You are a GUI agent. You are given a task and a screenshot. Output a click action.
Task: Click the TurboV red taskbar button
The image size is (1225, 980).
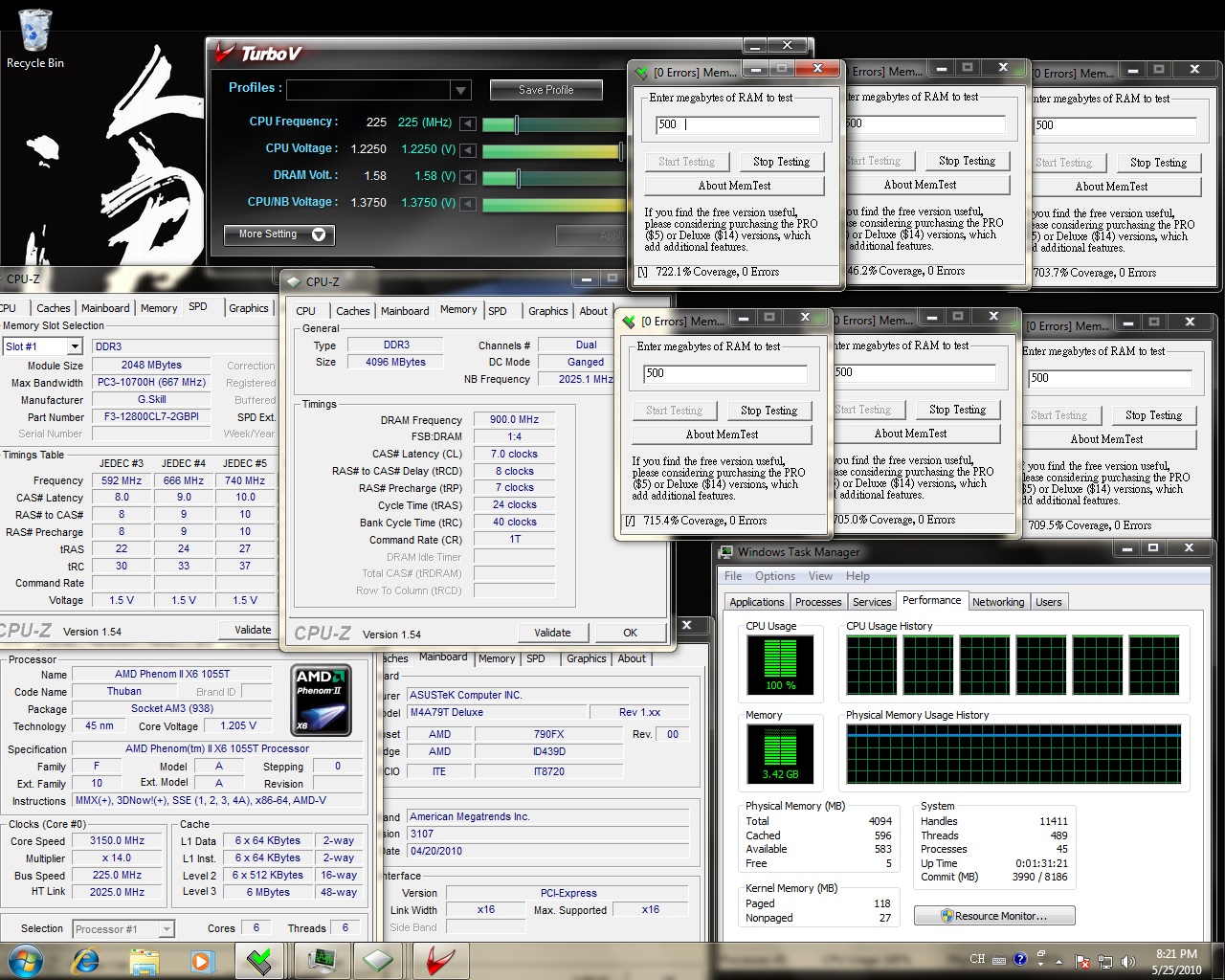click(439, 960)
